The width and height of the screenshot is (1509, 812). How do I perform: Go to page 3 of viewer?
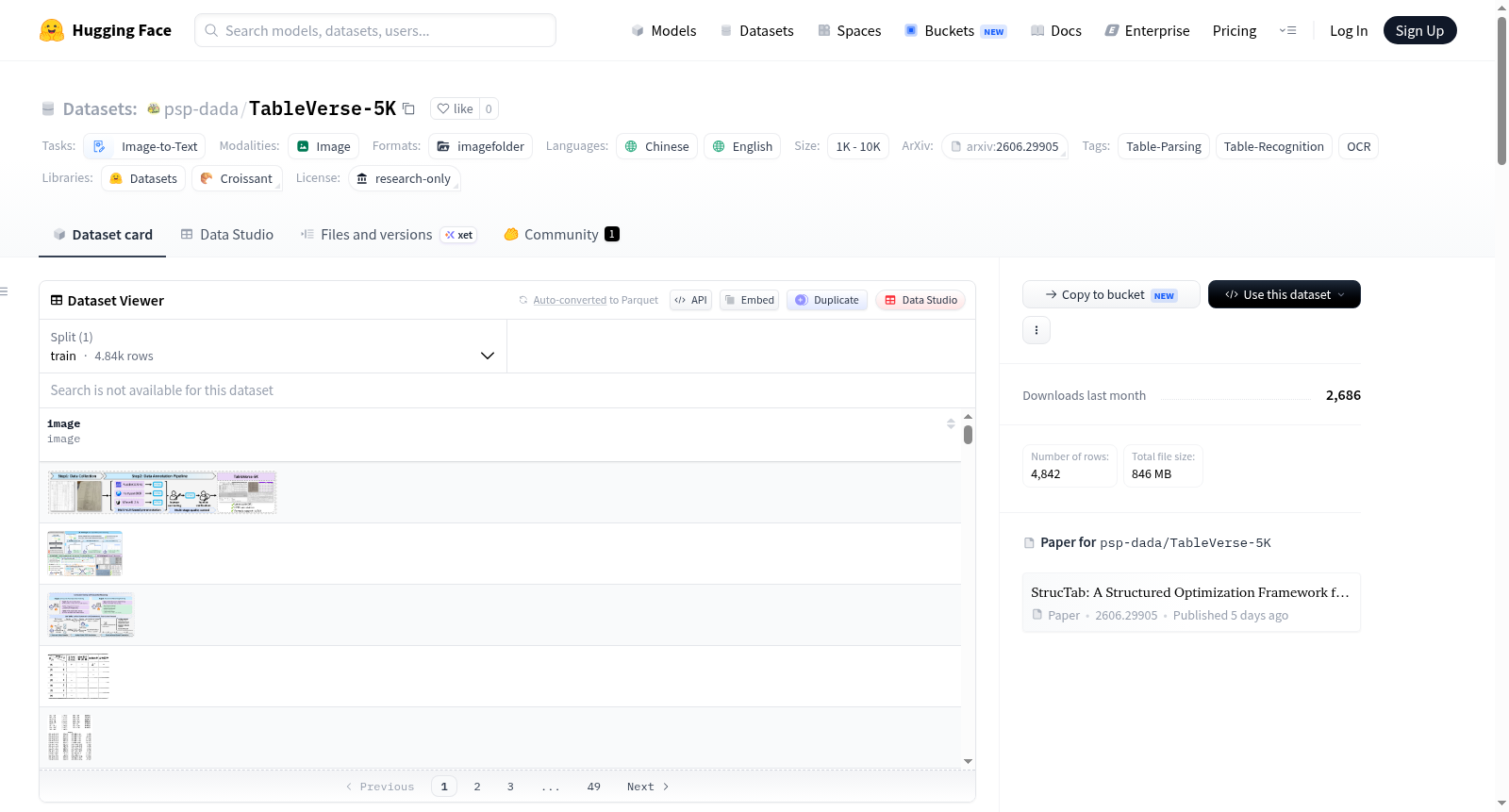(510, 787)
